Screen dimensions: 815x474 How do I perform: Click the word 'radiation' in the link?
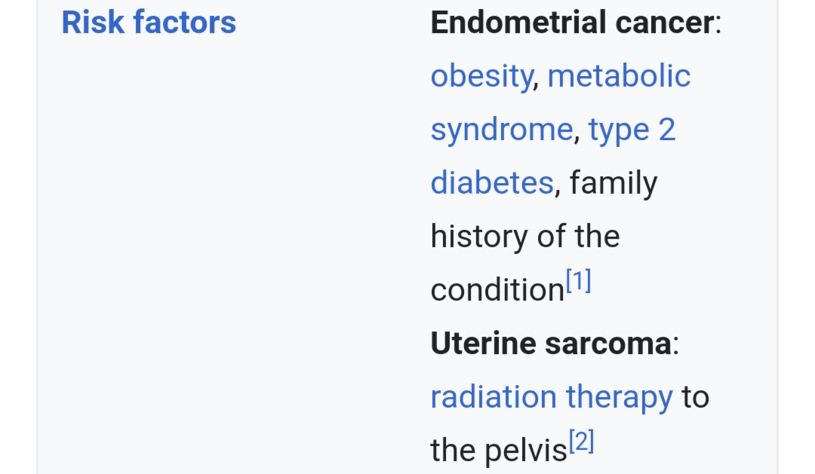tap(493, 397)
